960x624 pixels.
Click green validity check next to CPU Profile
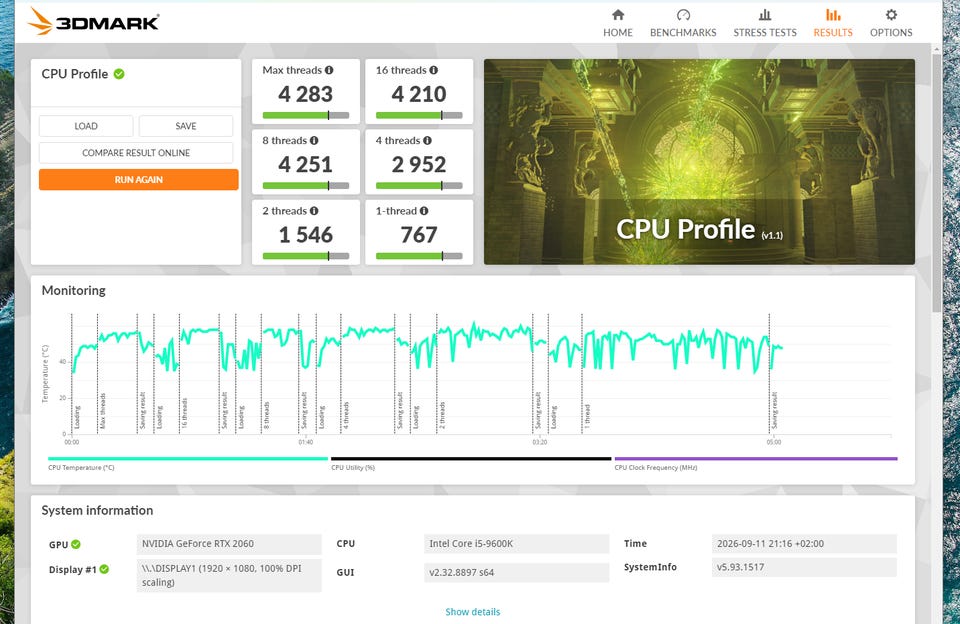(x=119, y=74)
